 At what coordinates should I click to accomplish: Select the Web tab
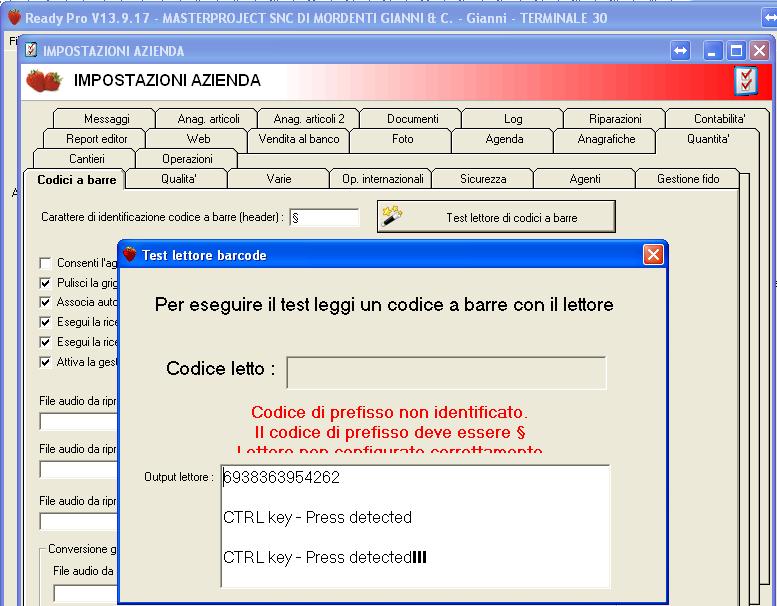pos(198,139)
